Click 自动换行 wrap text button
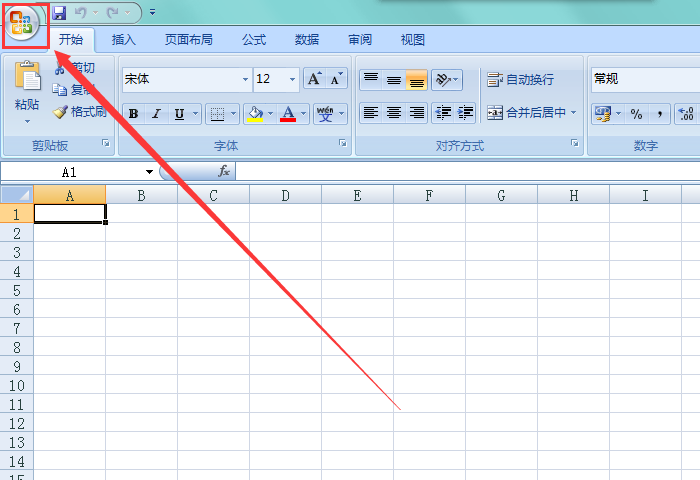Screen dimensions: 700x480 point(521,80)
